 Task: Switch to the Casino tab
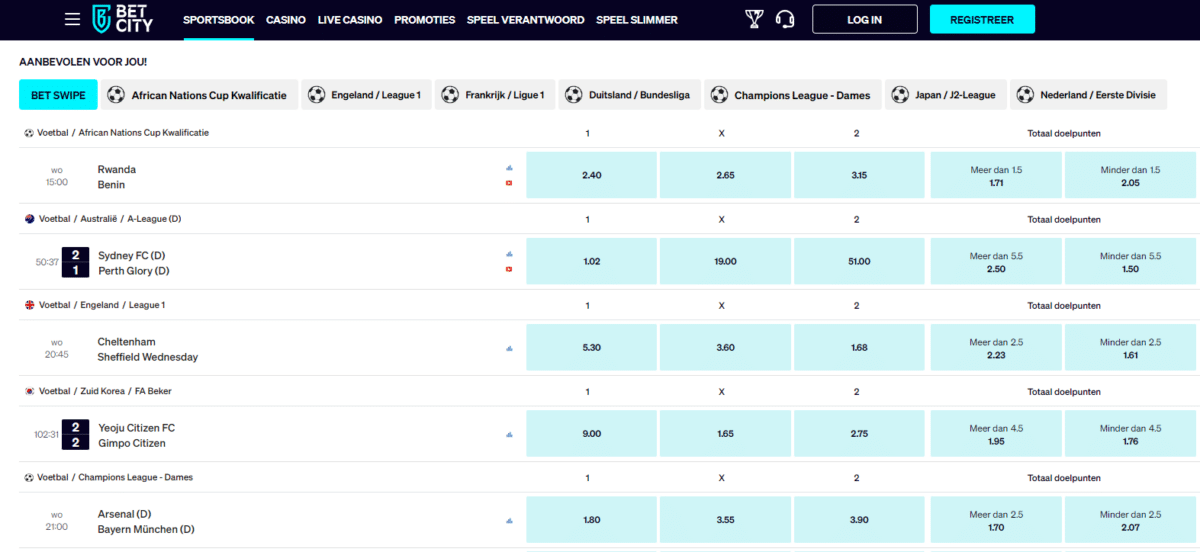286,20
